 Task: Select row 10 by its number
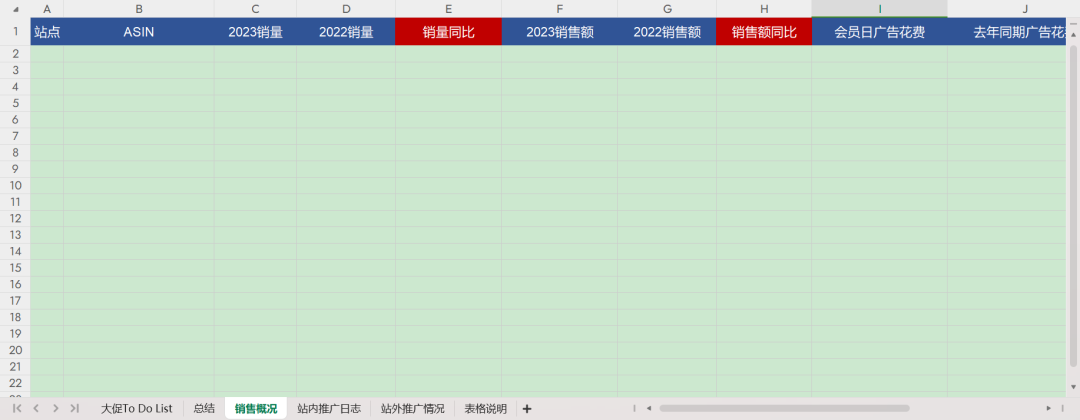pyautogui.click(x=15, y=185)
